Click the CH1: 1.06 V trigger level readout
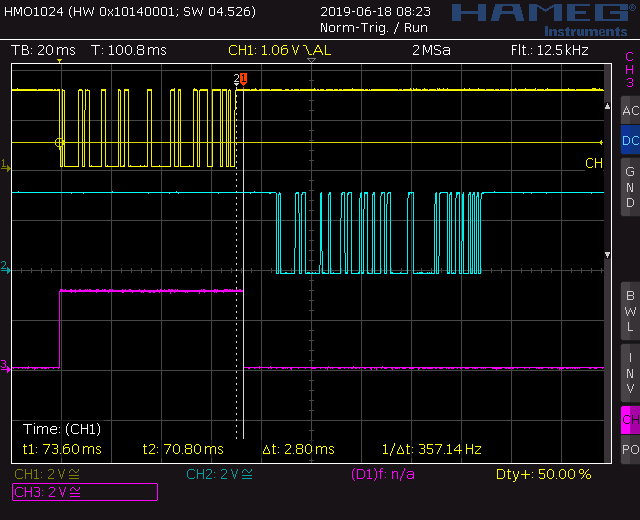Viewport: 640px width, 520px height. point(265,50)
